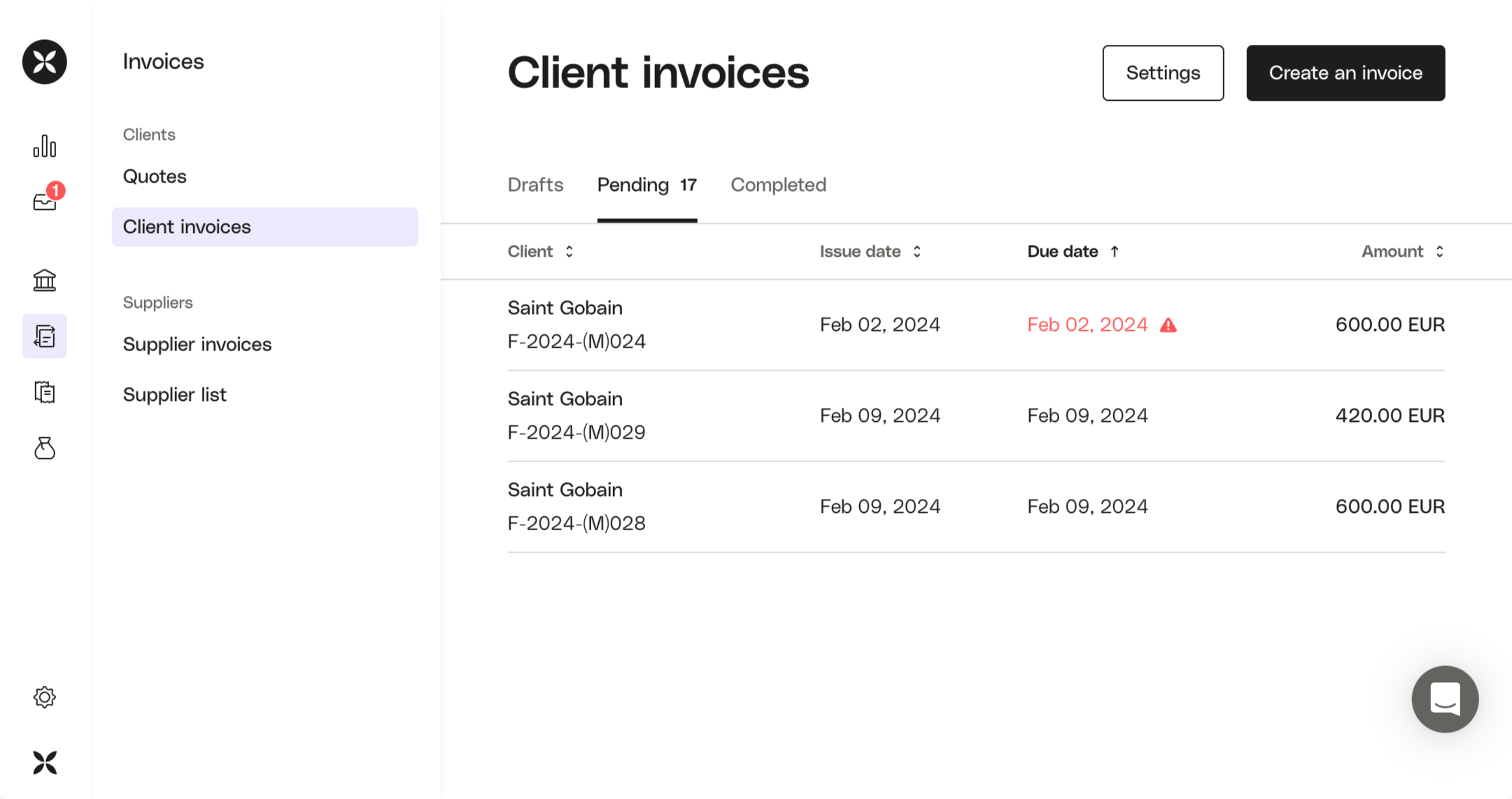Sort by Client column

click(540, 251)
